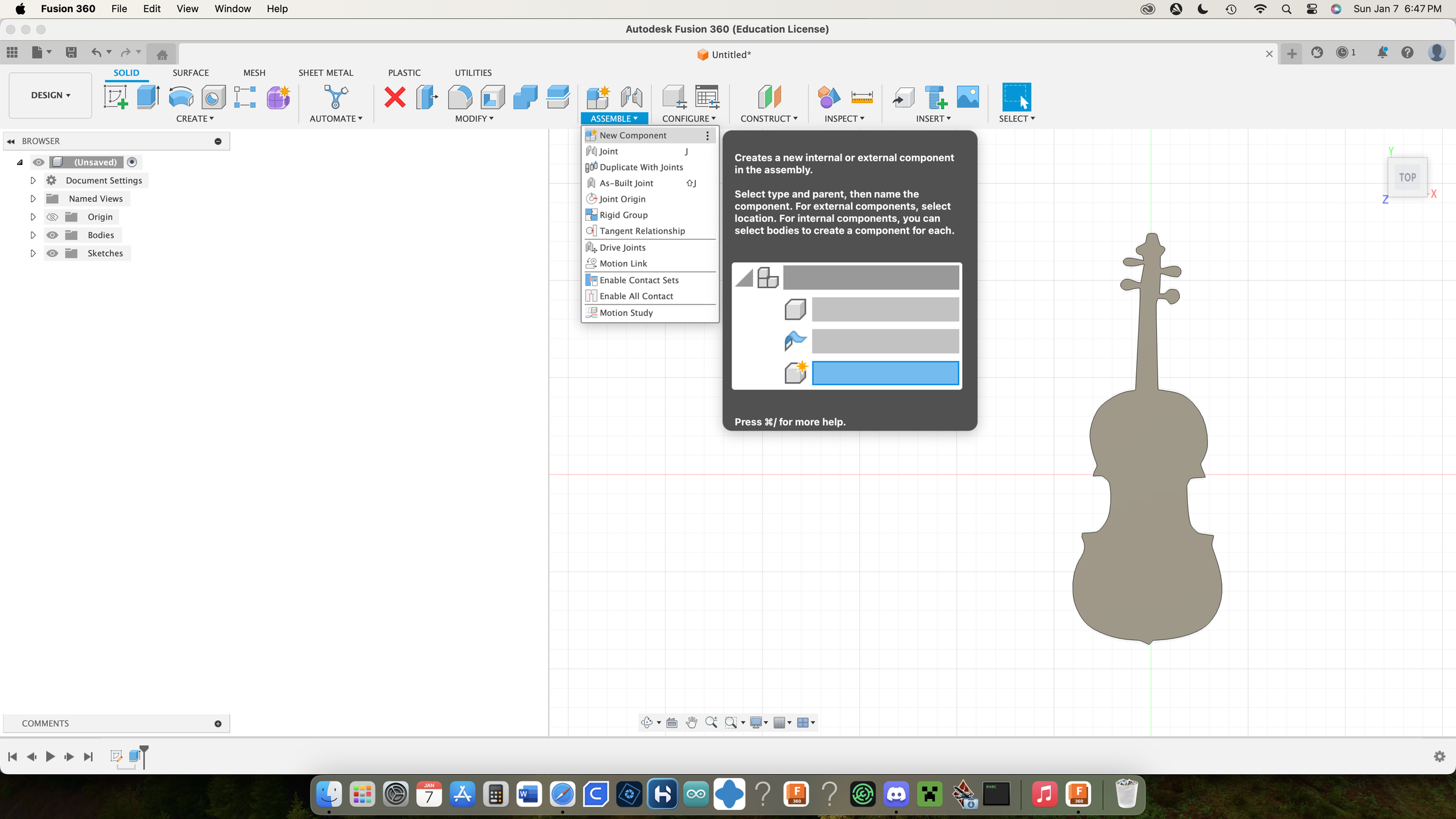Expand the Document Settings tree node
This screenshot has width=1456, height=819.
(33, 181)
